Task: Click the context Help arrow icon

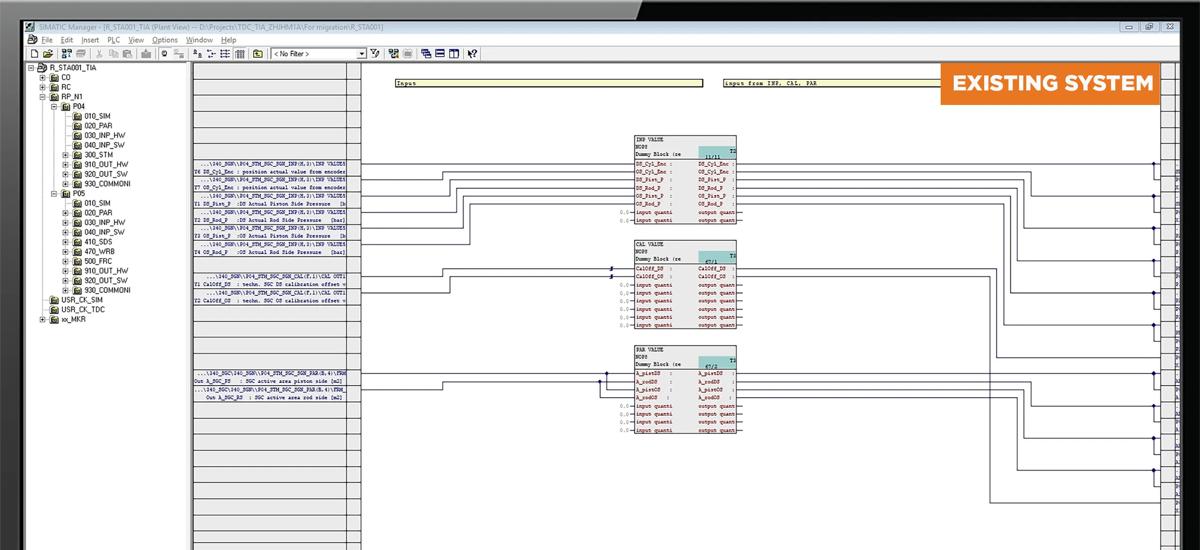Action: [472, 53]
